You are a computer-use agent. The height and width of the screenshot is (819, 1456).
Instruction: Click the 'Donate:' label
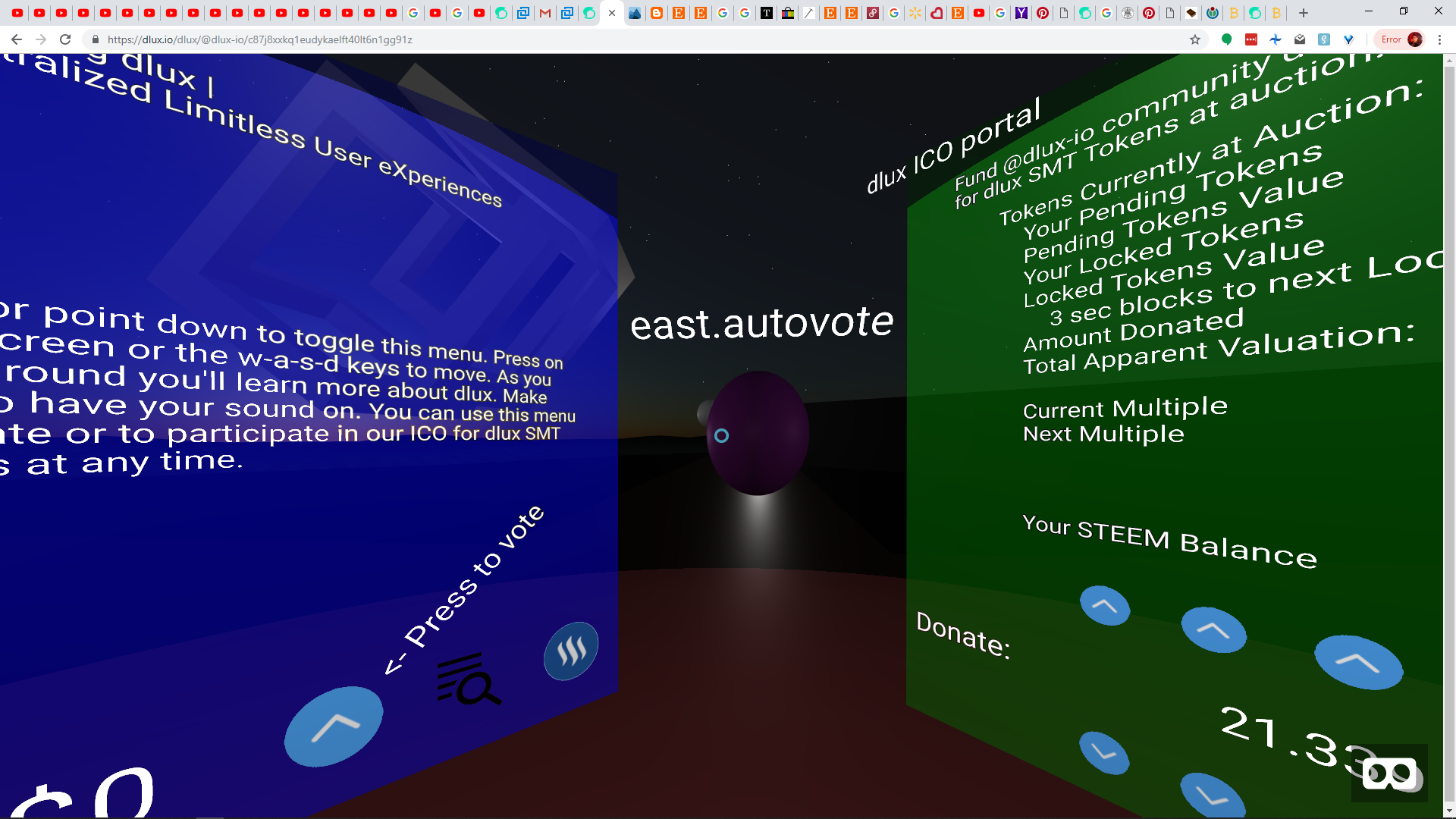[x=963, y=635]
